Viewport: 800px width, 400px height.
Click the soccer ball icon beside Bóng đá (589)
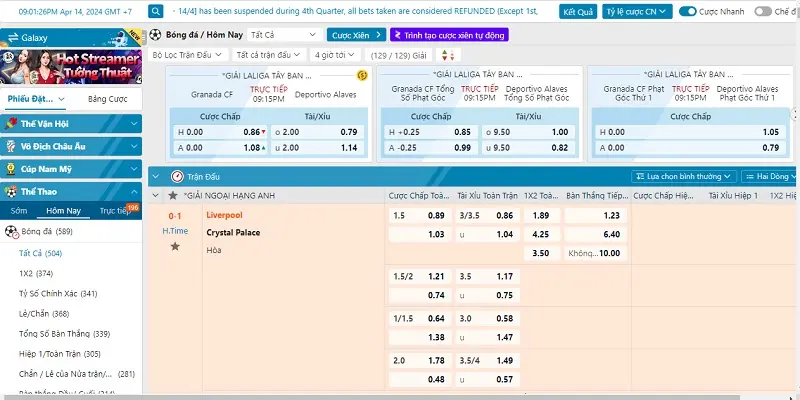coord(11,231)
